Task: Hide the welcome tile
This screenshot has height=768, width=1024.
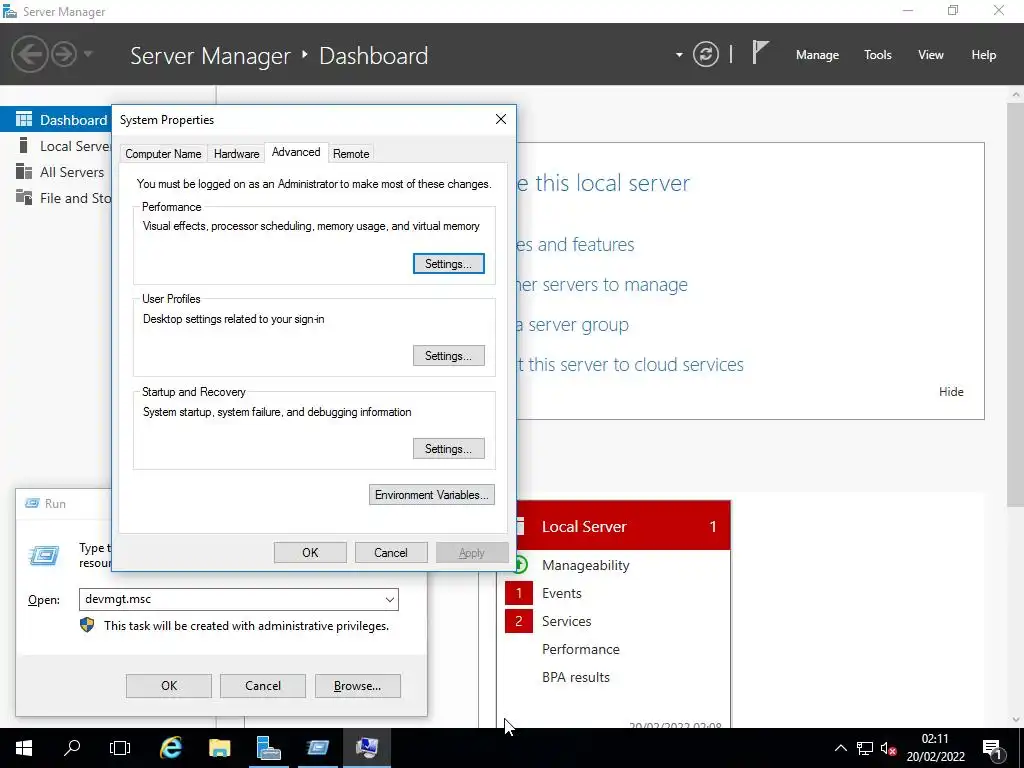Action: [951, 392]
